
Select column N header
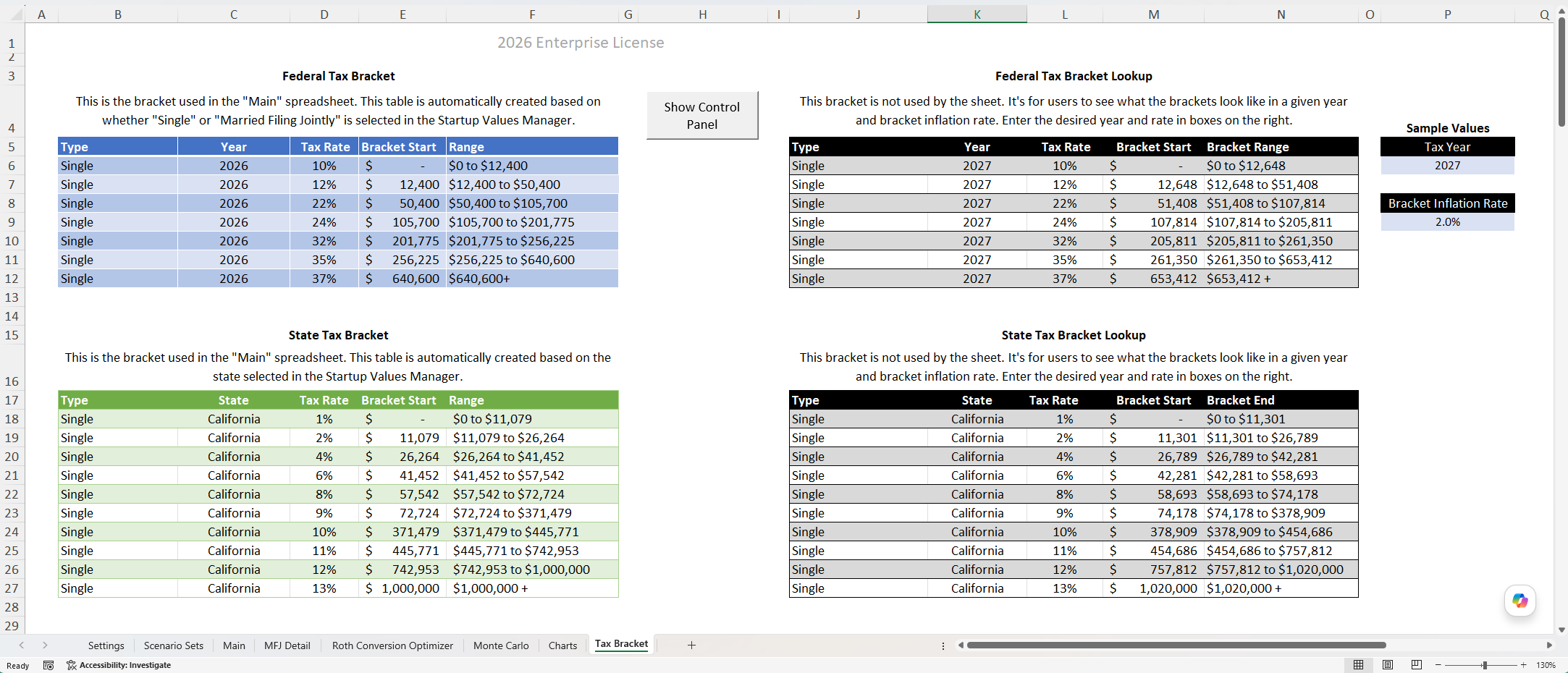point(1281,14)
